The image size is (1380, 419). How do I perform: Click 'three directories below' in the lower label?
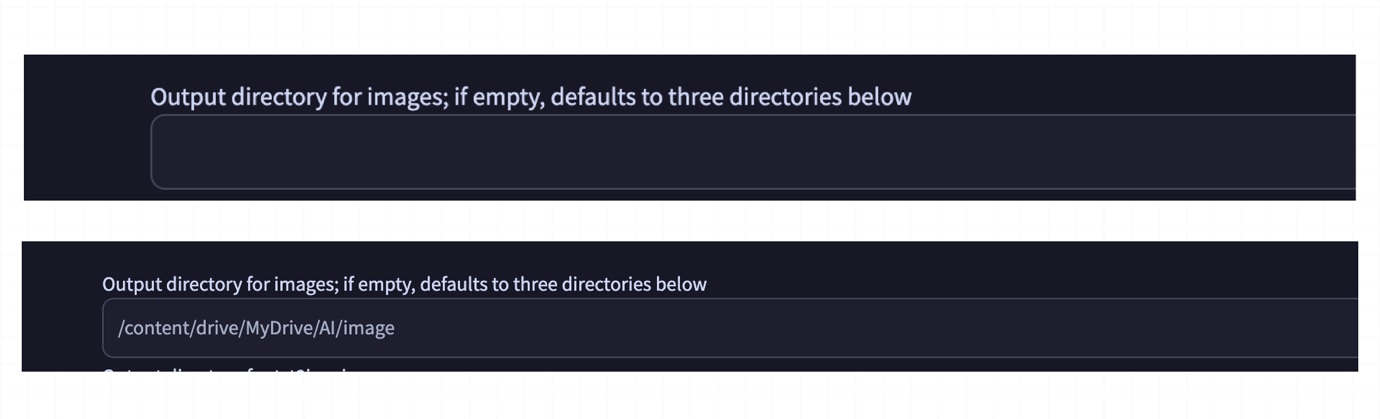click(x=610, y=285)
